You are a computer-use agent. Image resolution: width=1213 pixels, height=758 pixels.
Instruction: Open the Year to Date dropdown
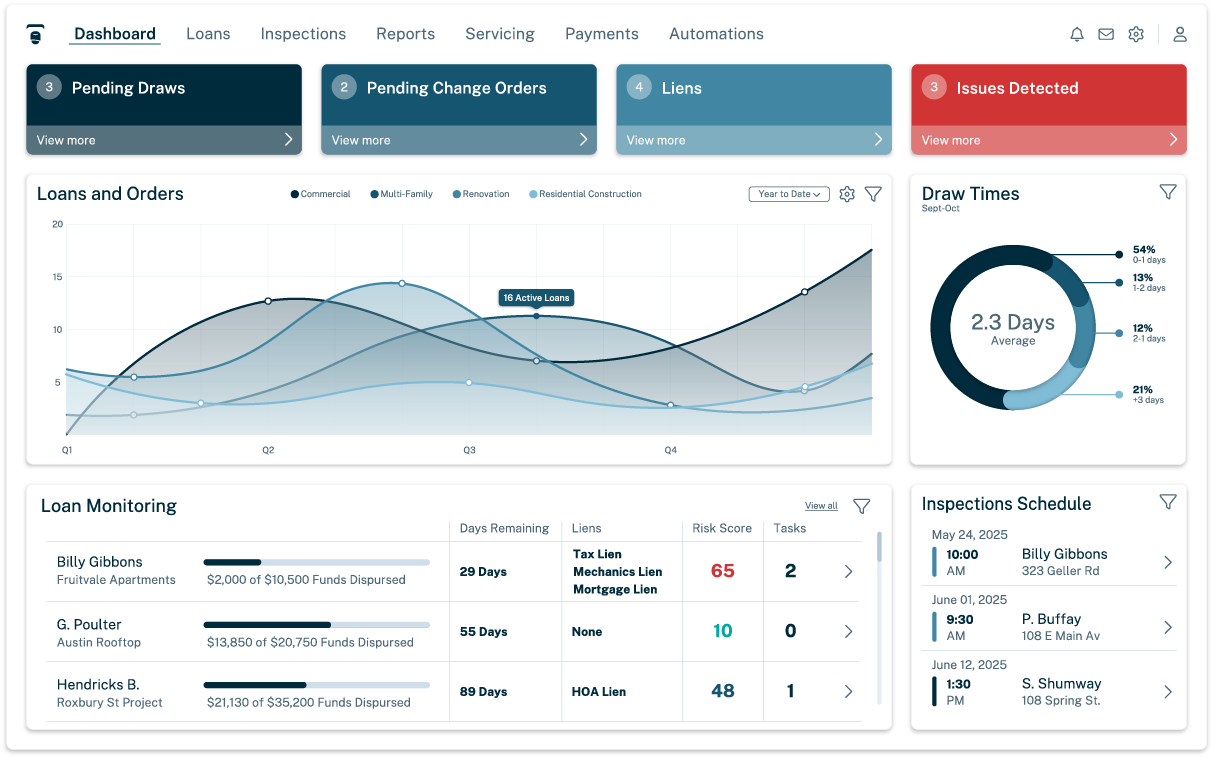pyautogui.click(x=789, y=194)
